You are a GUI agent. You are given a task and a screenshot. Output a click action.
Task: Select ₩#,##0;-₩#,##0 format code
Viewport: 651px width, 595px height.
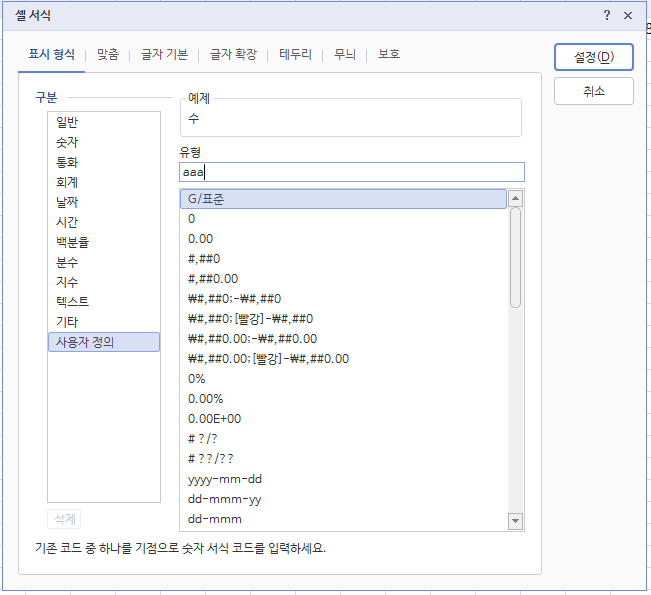point(343,299)
